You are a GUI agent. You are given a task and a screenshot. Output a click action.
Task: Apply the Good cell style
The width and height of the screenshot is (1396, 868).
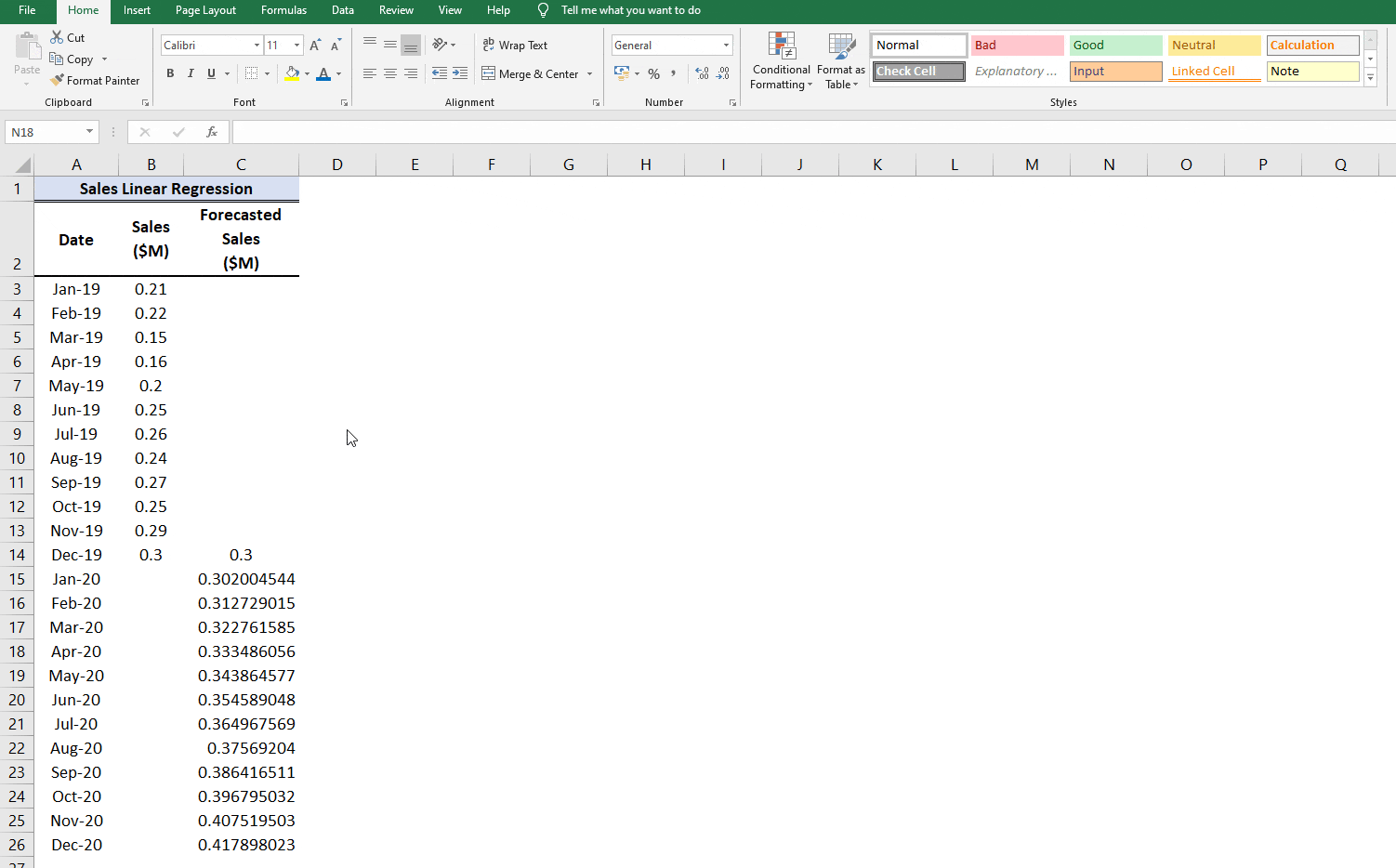1115,44
